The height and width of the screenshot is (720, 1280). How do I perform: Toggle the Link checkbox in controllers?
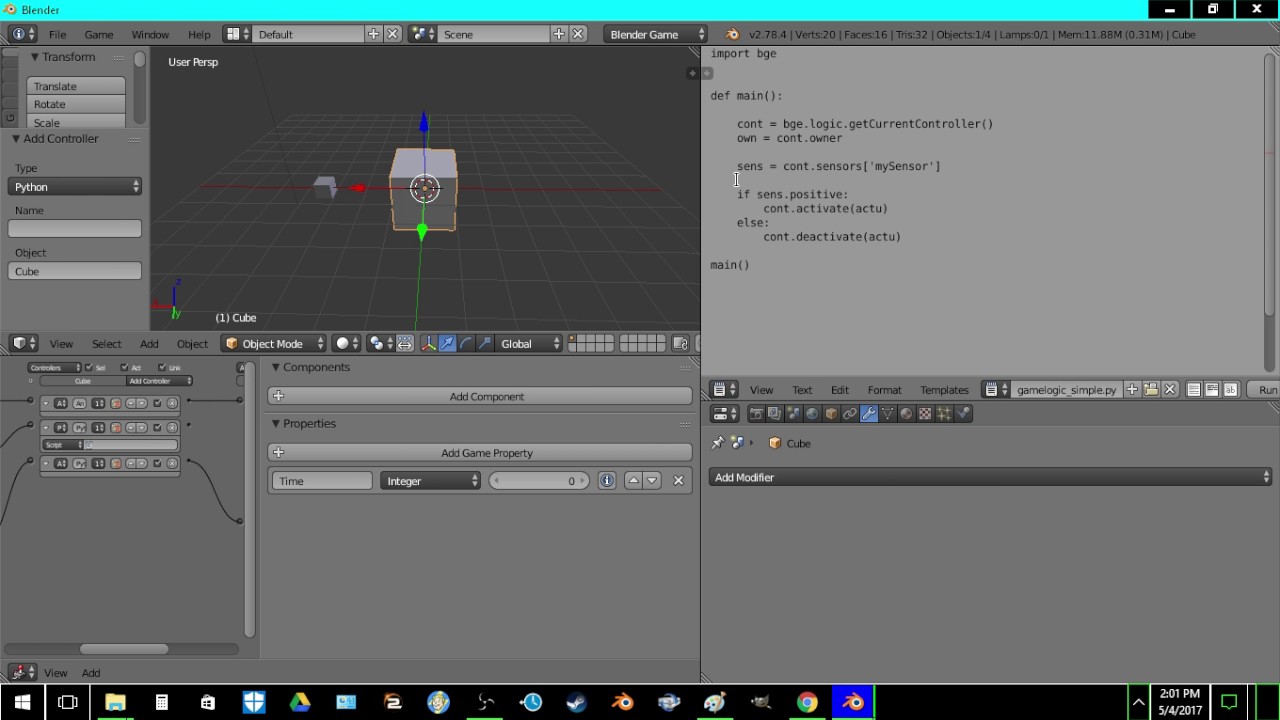point(162,368)
